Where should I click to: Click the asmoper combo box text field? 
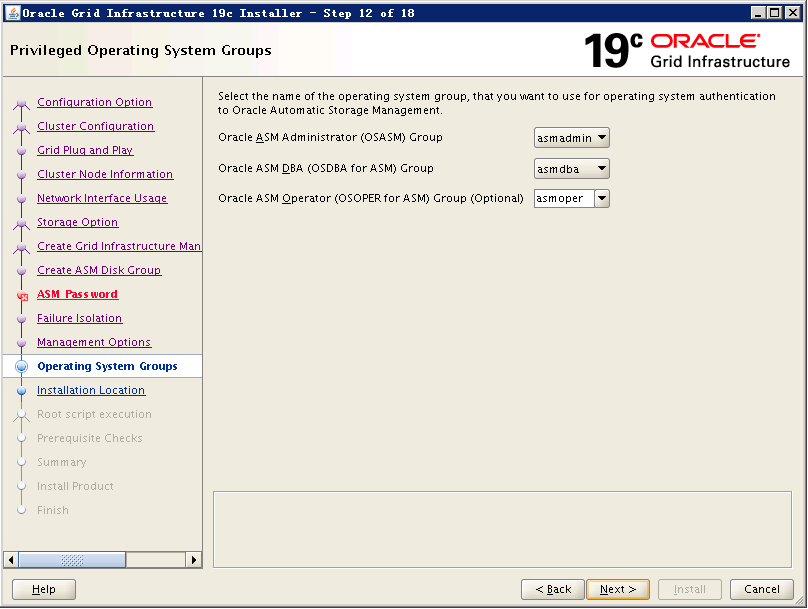pyautogui.click(x=564, y=198)
